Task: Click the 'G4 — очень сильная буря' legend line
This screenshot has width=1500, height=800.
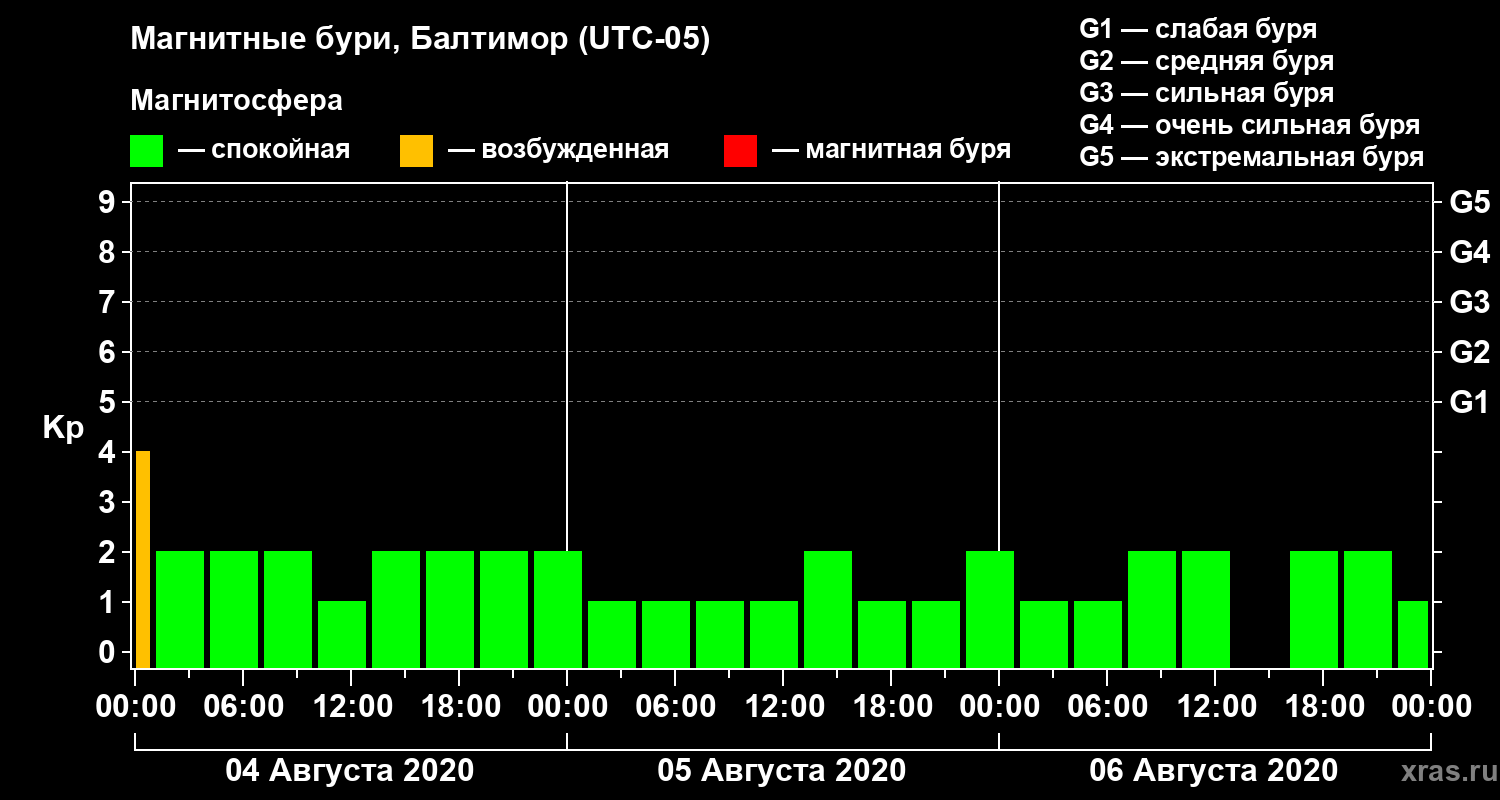Action: pyautogui.click(x=1250, y=125)
